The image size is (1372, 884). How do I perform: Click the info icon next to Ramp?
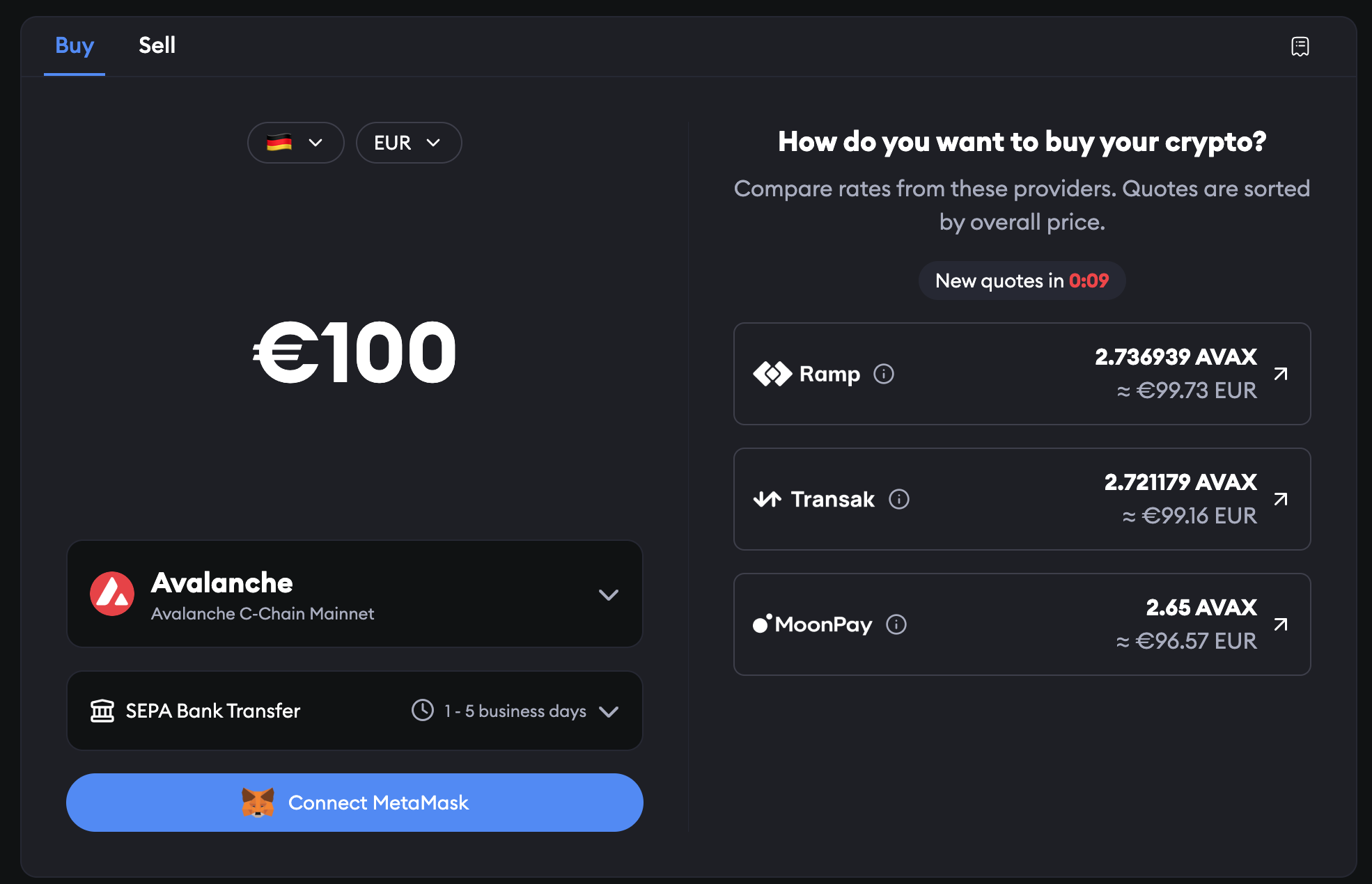tap(884, 374)
